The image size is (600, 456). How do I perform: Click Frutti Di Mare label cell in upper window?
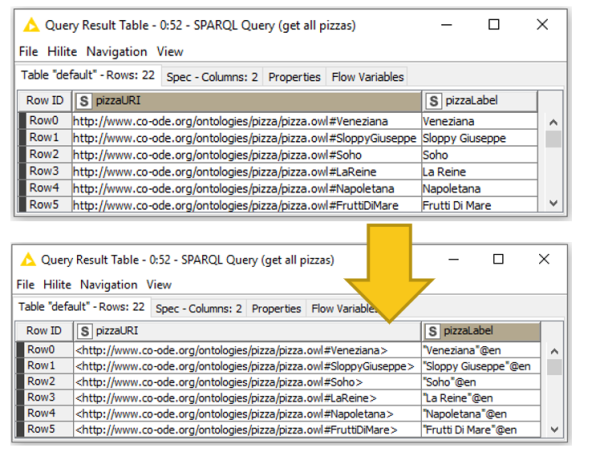click(x=479, y=205)
